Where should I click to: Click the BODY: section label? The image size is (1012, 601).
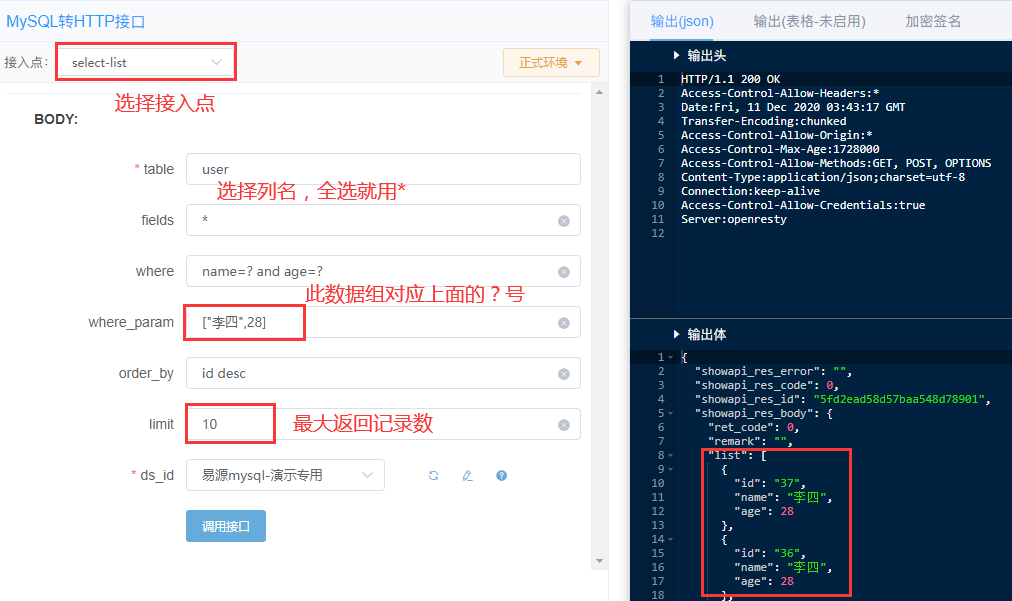pyautogui.click(x=56, y=119)
